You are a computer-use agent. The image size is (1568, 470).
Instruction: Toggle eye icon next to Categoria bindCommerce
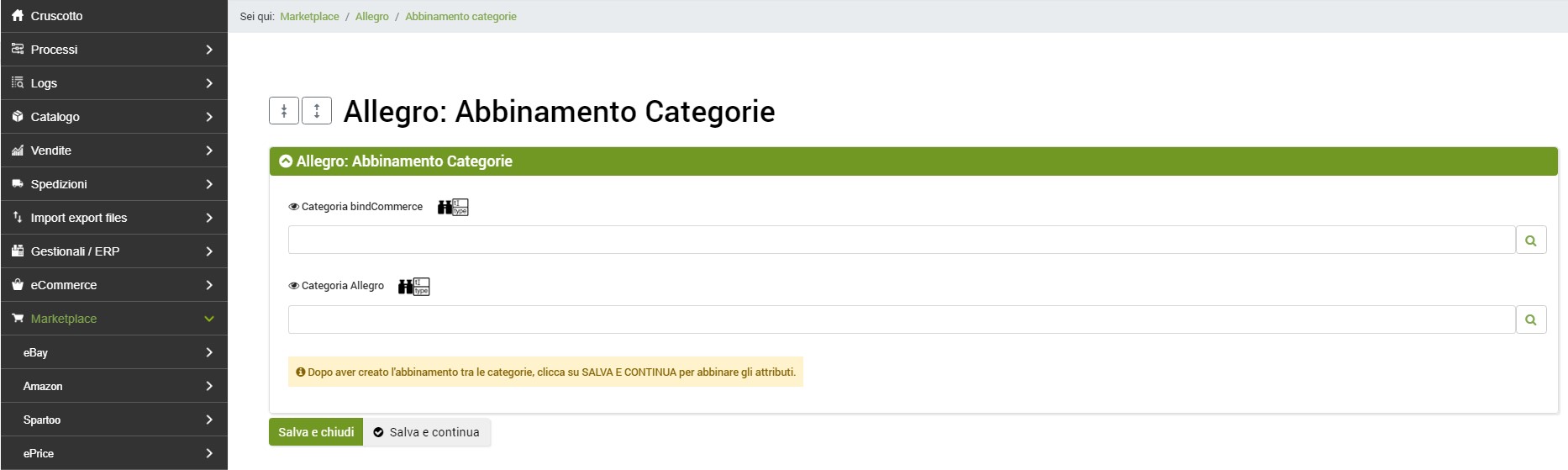coord(294,207)
